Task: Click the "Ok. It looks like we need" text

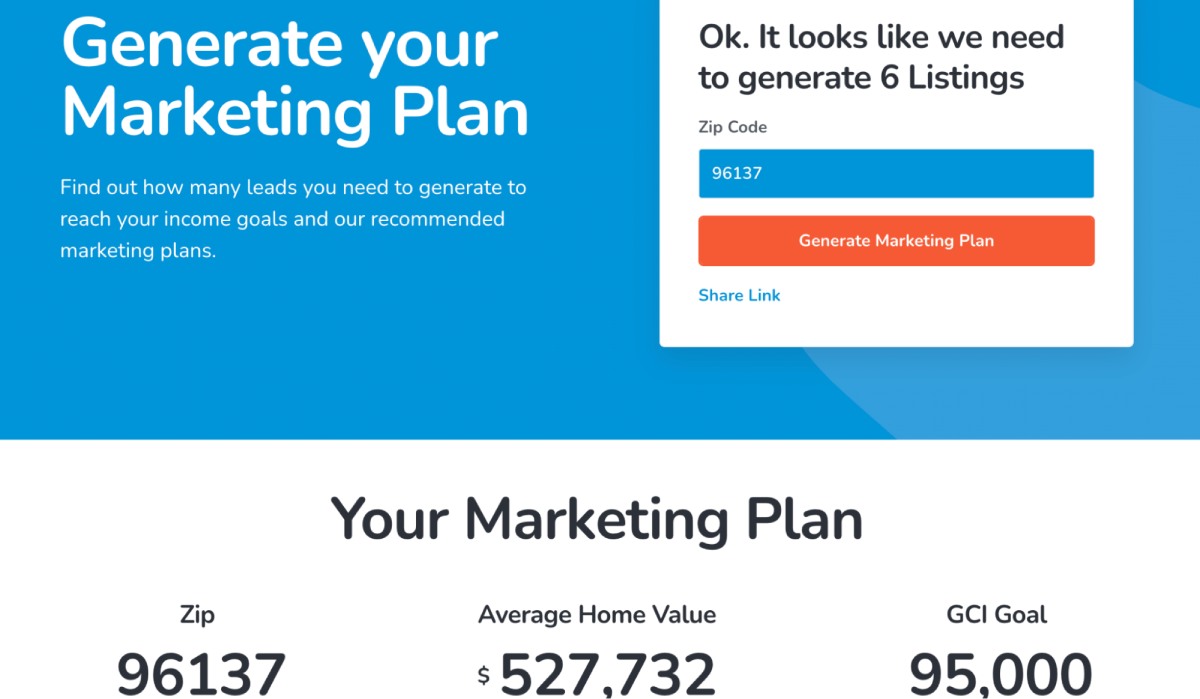Action: tap(881, 37)
